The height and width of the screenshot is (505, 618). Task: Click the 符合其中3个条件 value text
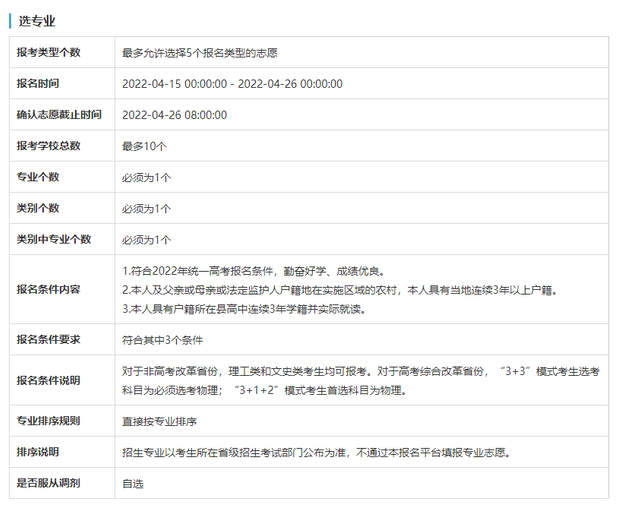point(162,340)
